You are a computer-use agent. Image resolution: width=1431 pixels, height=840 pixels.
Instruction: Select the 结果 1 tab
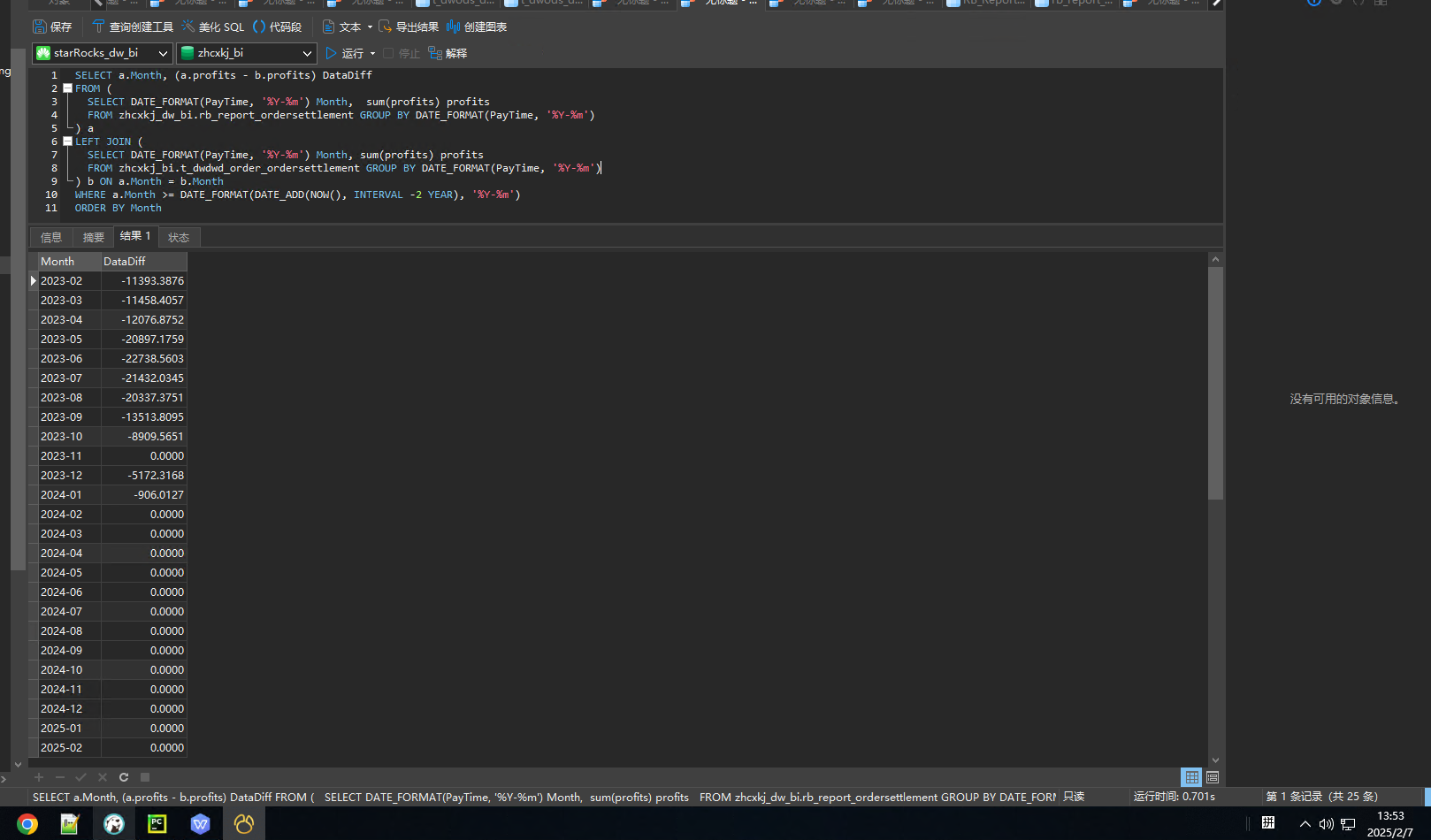point(135,236)
